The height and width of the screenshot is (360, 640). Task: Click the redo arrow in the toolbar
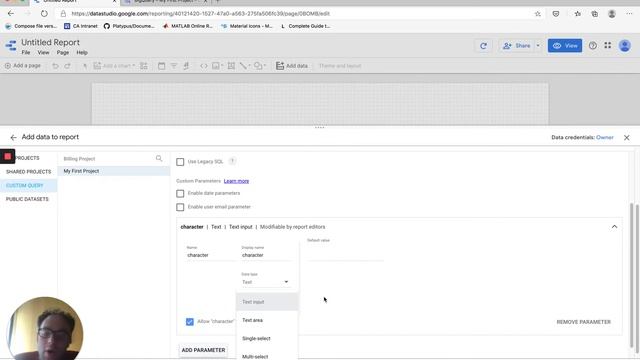pyautogui.click(x=67, y=66)
